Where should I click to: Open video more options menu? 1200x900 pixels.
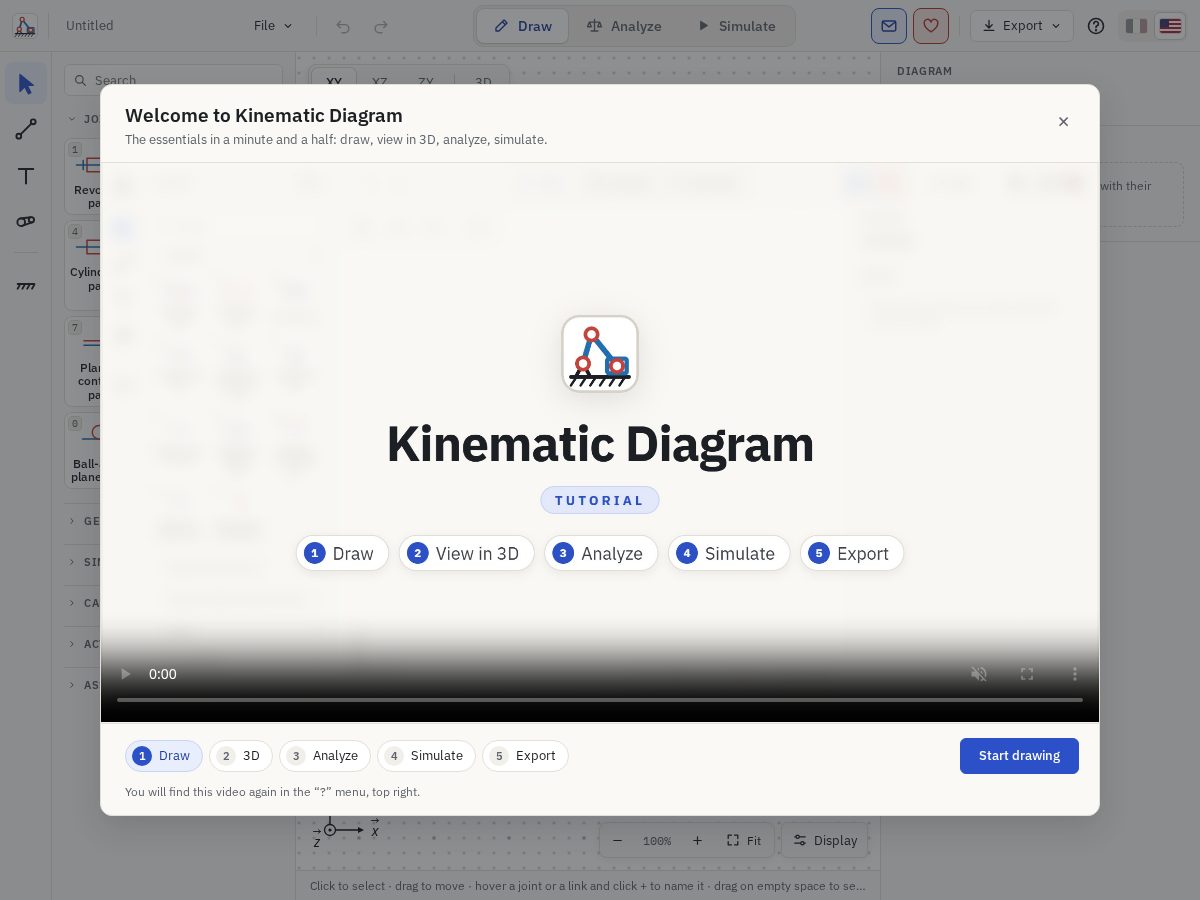pyautogui.click(x=1075, y=674)
